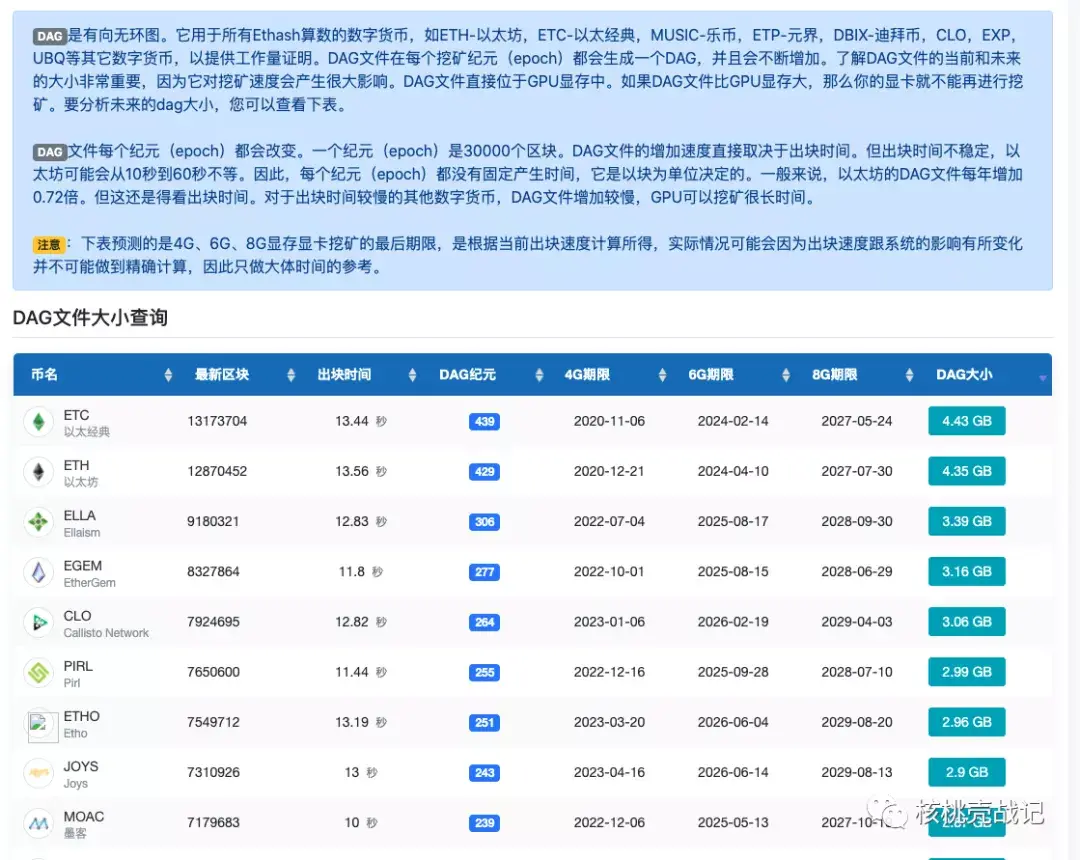This screenshot has width=1080, height=860.
Task: Open the 最新区块 sort arrow control
Action: (290, 374)
